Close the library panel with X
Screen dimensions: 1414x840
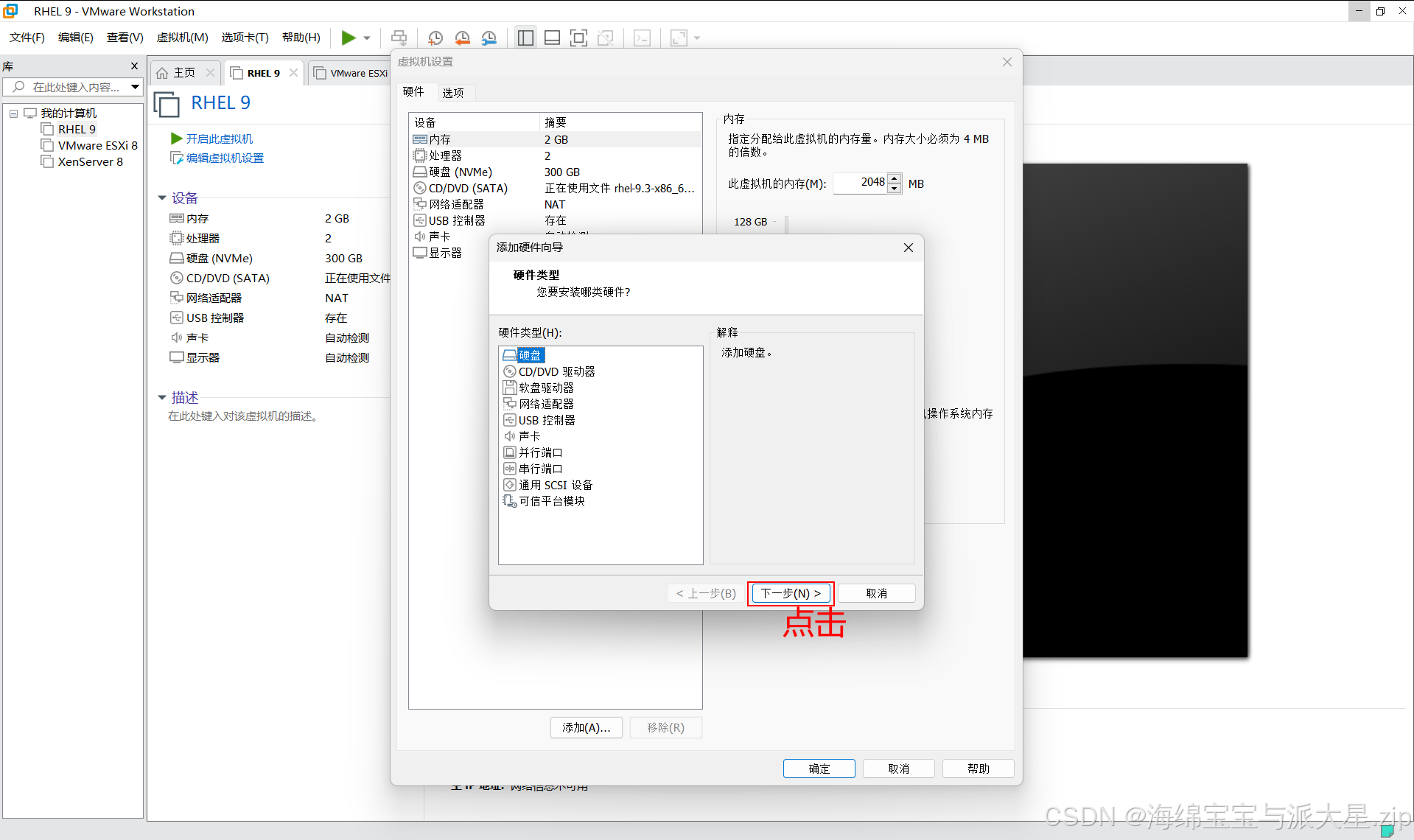134,66
